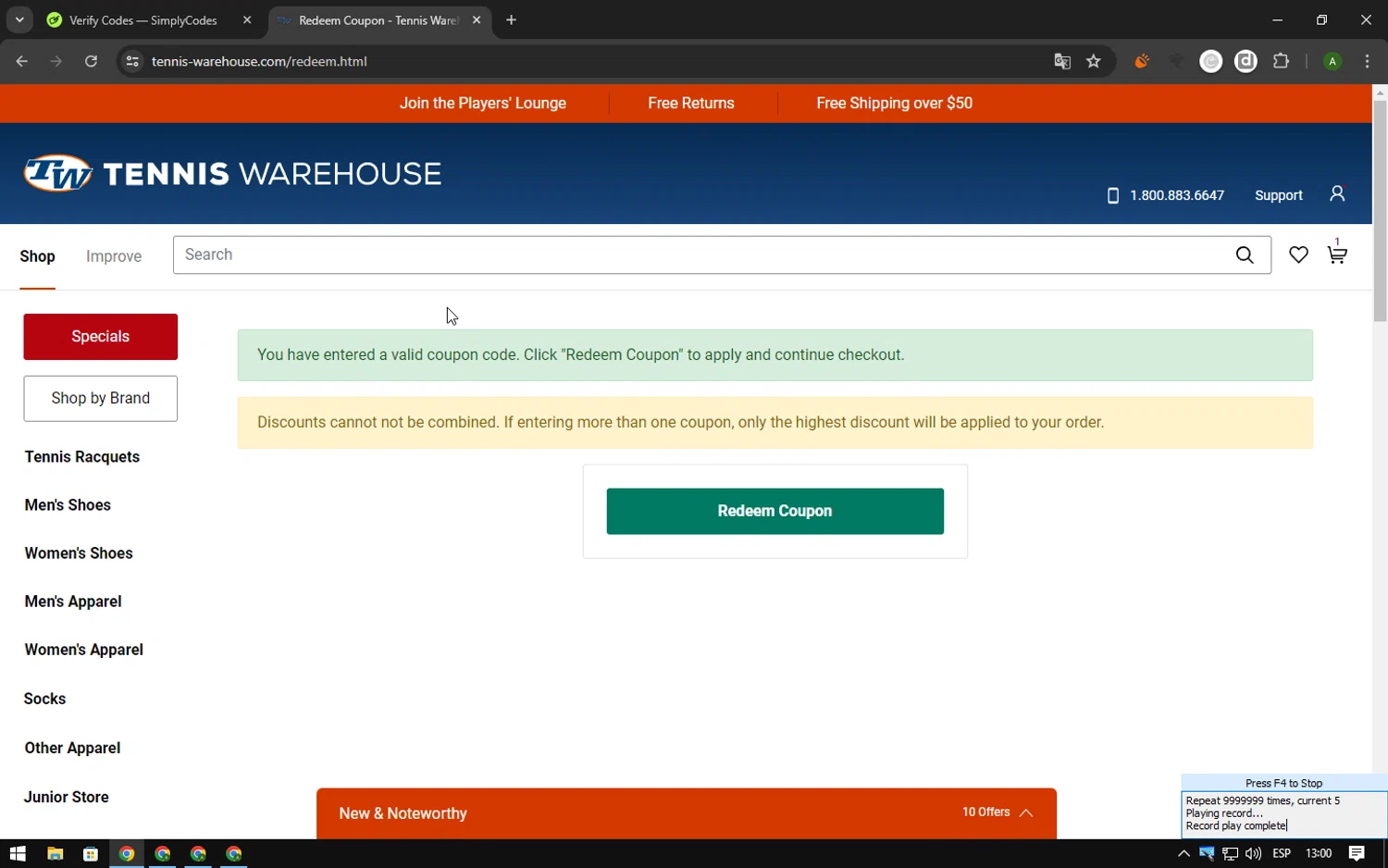The image size is (1388, 868).
Task: Click the 'd' circled extension icon
Action: 1245,61
